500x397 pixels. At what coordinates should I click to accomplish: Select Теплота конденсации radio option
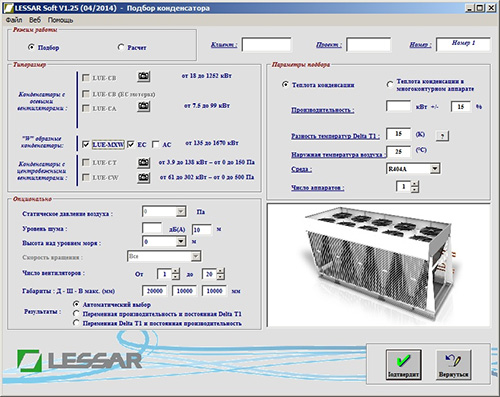pos(285,84)
